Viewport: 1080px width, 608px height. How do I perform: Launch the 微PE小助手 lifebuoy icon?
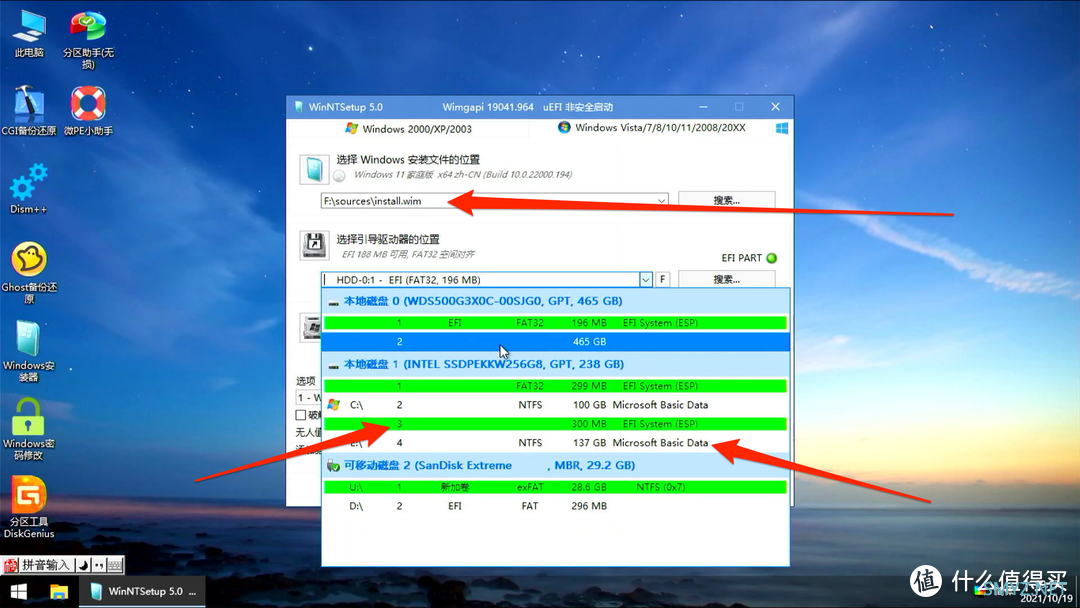(x=88, y=112)
